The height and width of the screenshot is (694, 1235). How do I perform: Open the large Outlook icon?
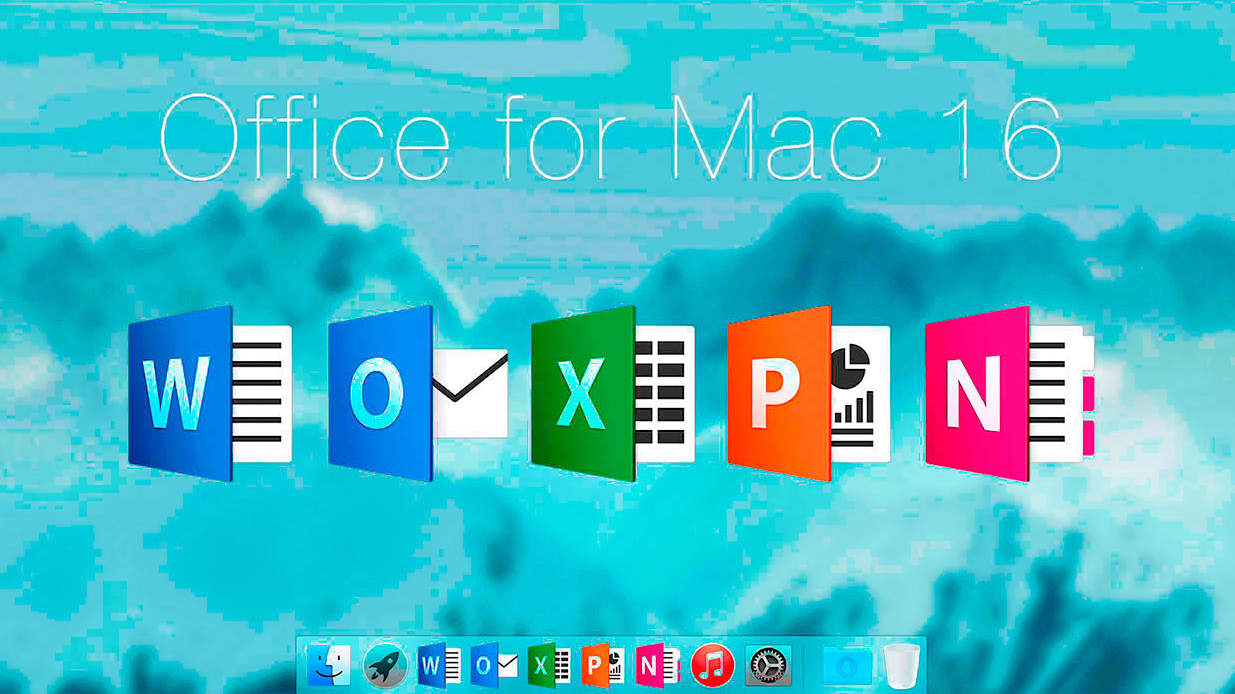(x=418, y=393)
